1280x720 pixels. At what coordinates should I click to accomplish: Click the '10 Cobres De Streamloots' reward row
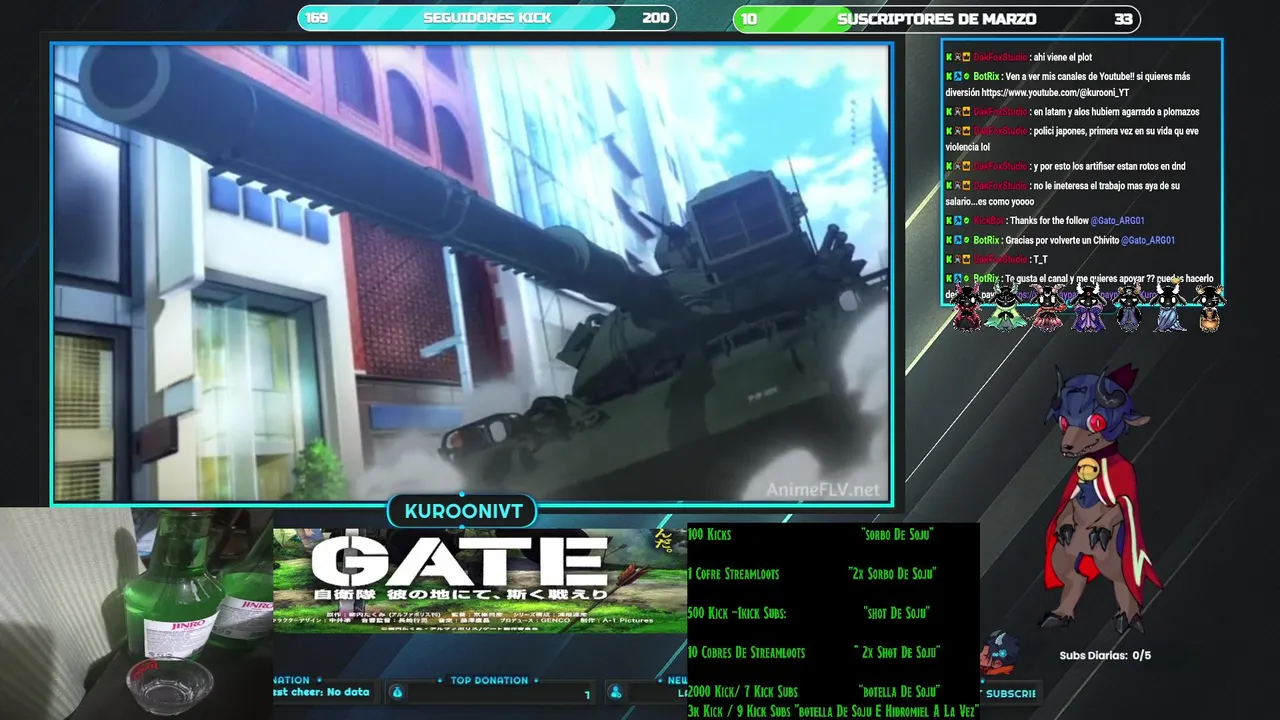(x=814, y=652)
